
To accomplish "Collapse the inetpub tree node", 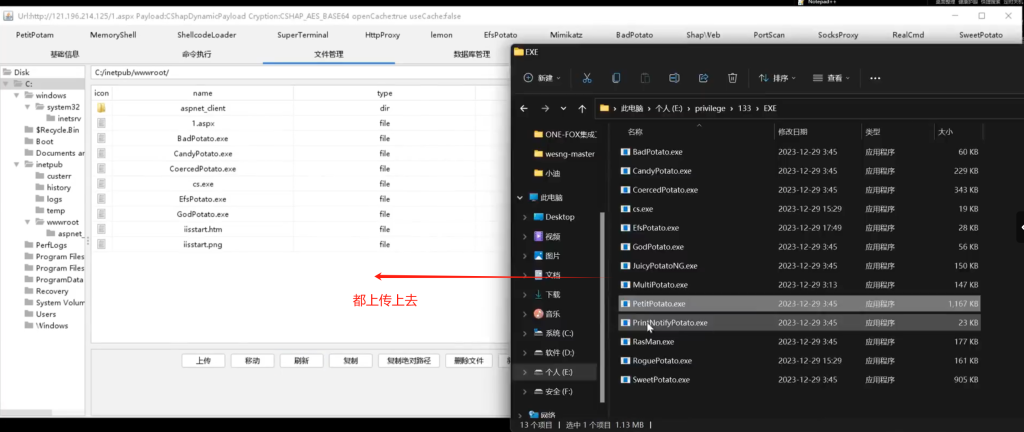I will (x=17, y=164).
